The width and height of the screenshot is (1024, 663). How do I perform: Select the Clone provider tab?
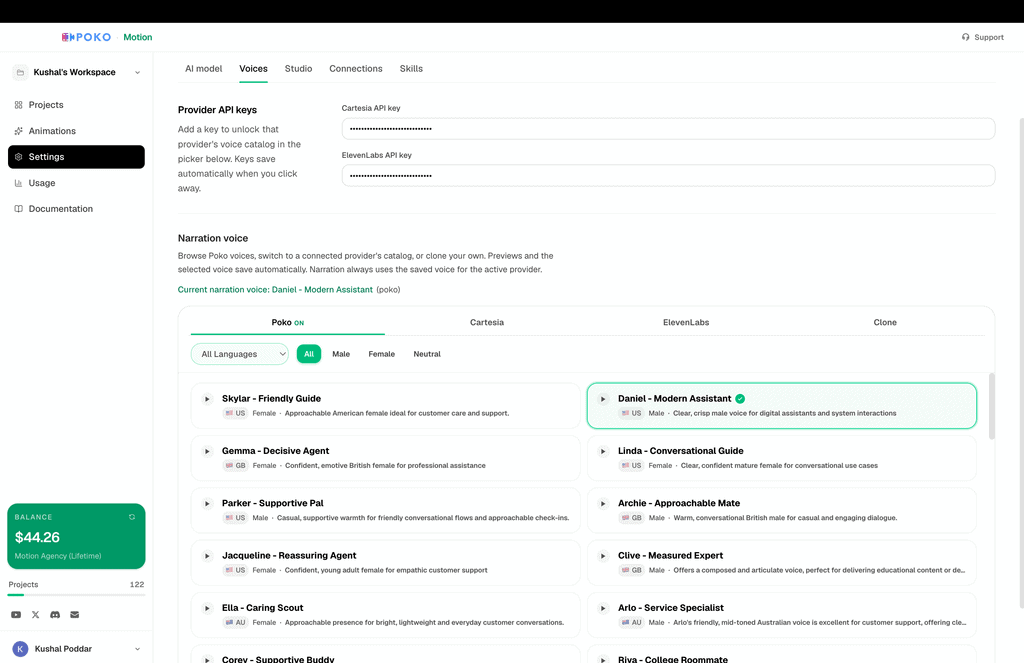coord(885,323)
